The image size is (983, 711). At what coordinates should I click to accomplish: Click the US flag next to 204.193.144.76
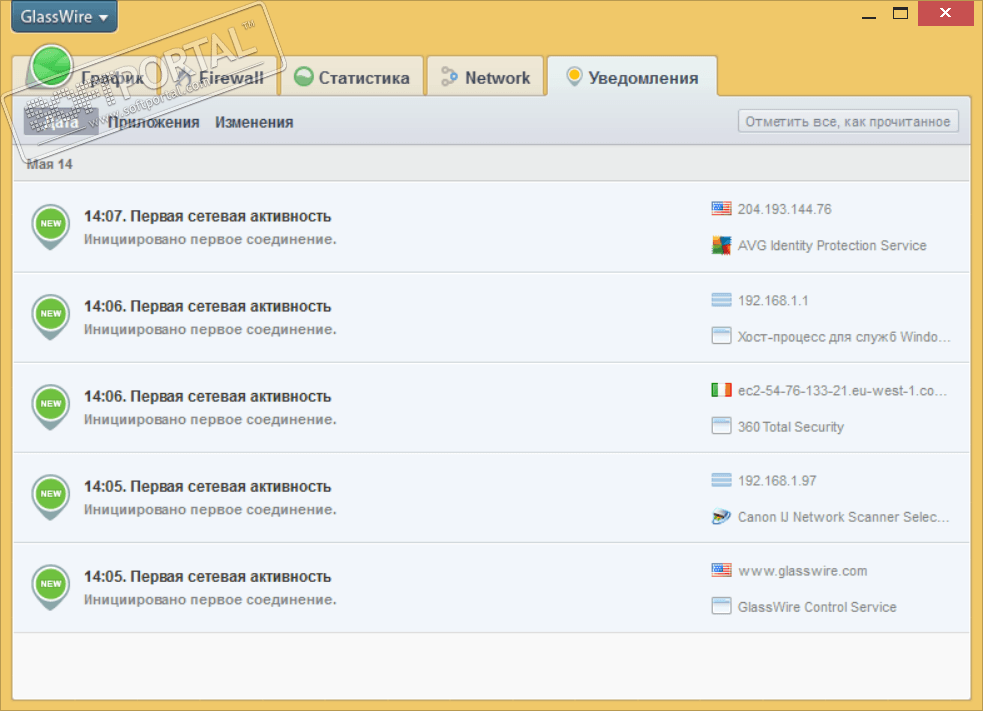pyautogui.click(x=722, y=209)
